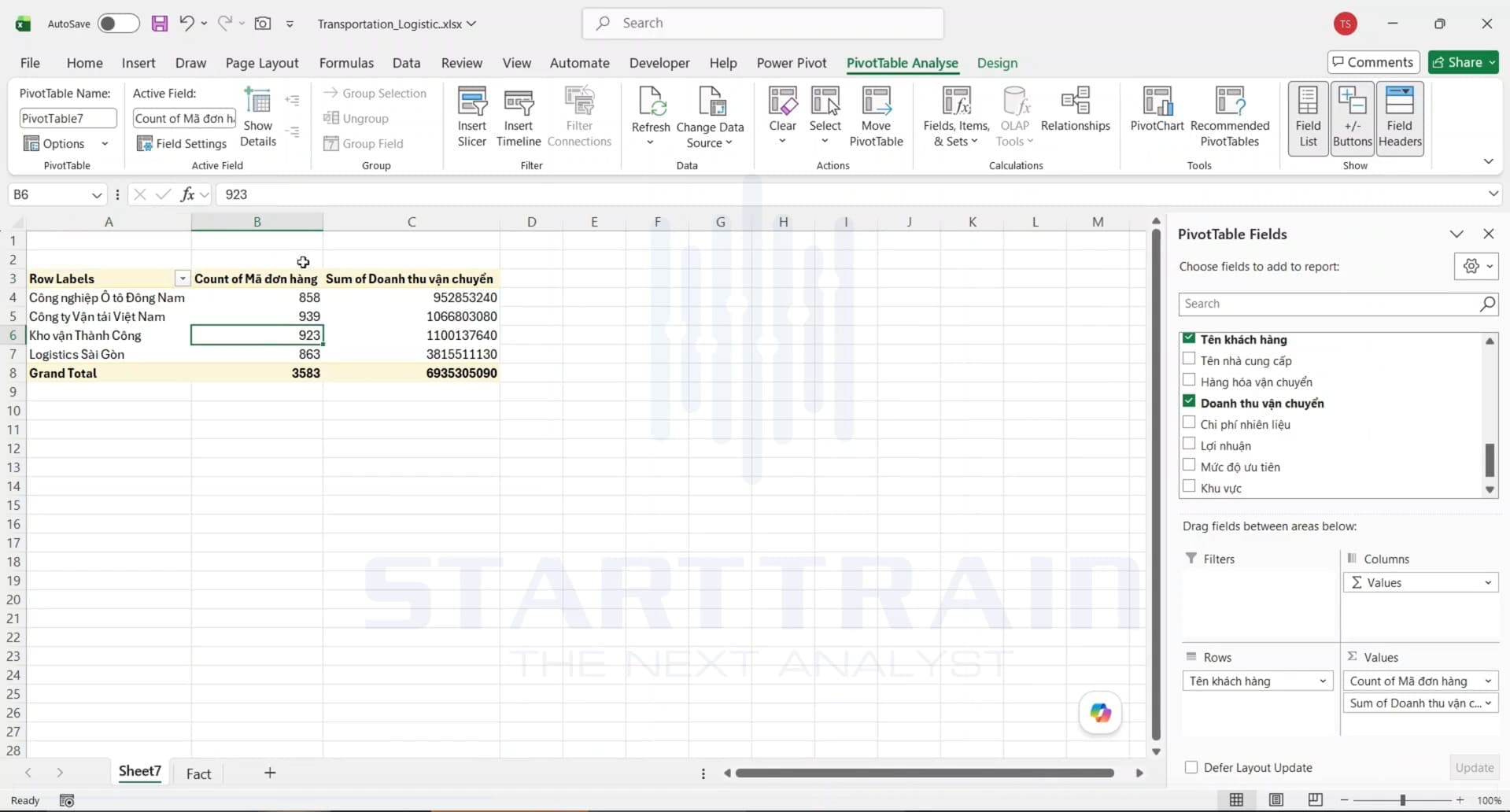This screenshot has height=812, width=1510.
Task: Toggle the Field List button
Action: coord(1308,118)
